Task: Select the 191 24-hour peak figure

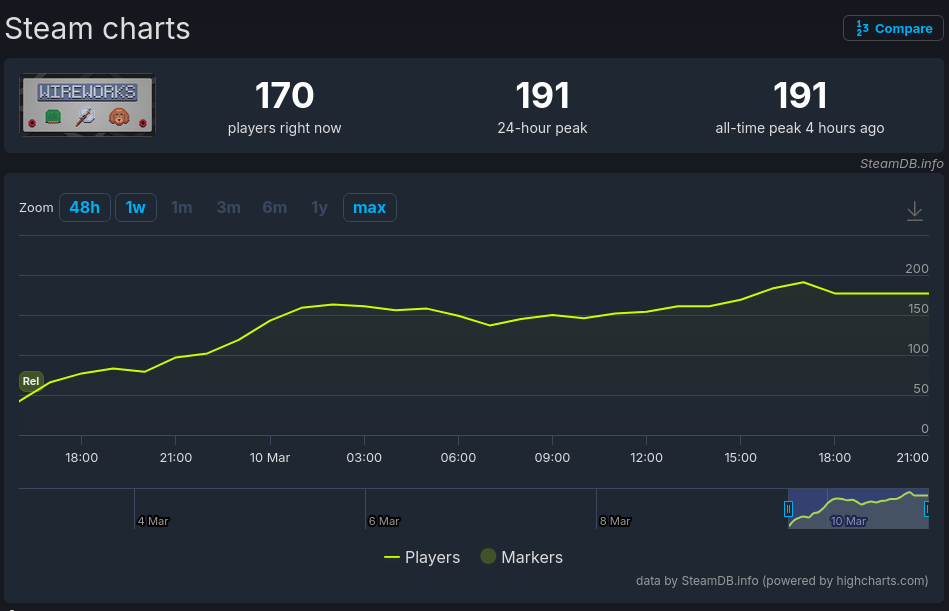Action: (542, 96)
